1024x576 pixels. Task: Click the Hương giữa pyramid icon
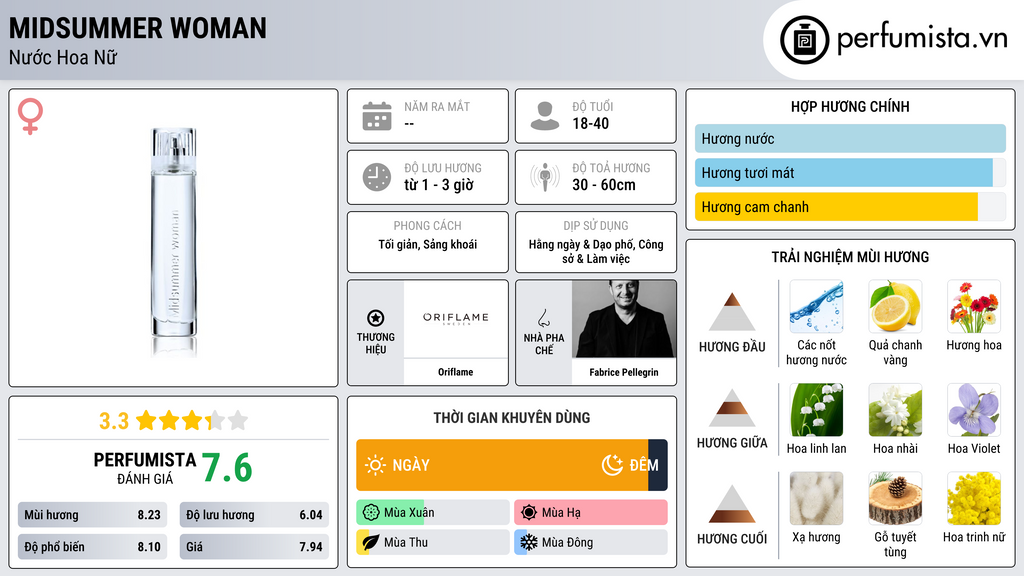tap(732, 408)
